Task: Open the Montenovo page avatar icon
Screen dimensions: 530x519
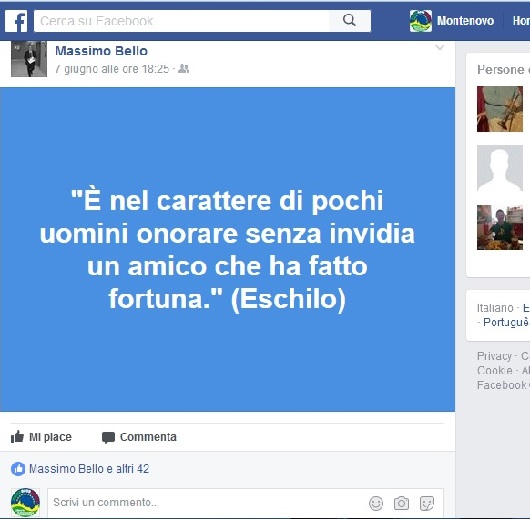Action: (x=420, y=21)
